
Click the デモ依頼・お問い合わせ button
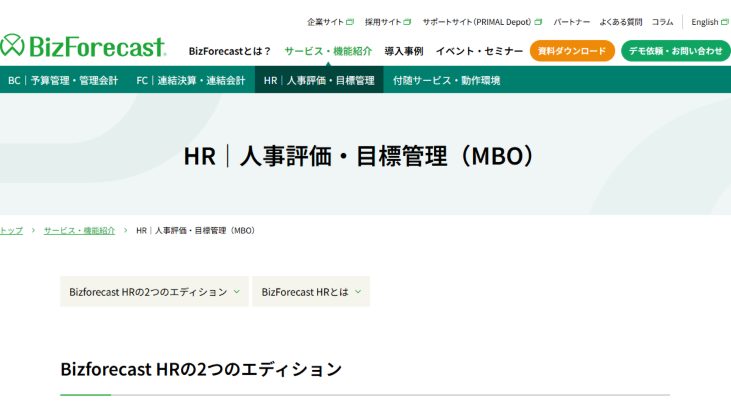pyautogui.click(x=676, y=51)
